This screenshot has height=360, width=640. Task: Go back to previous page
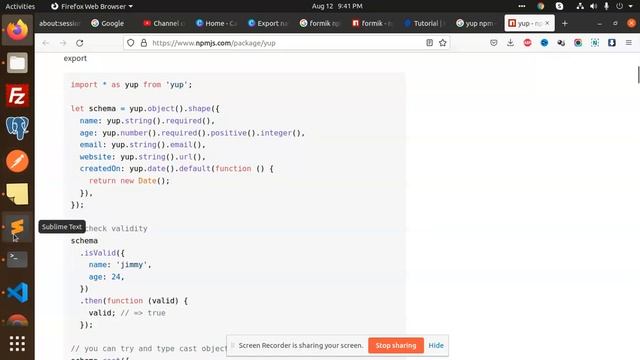46,43
